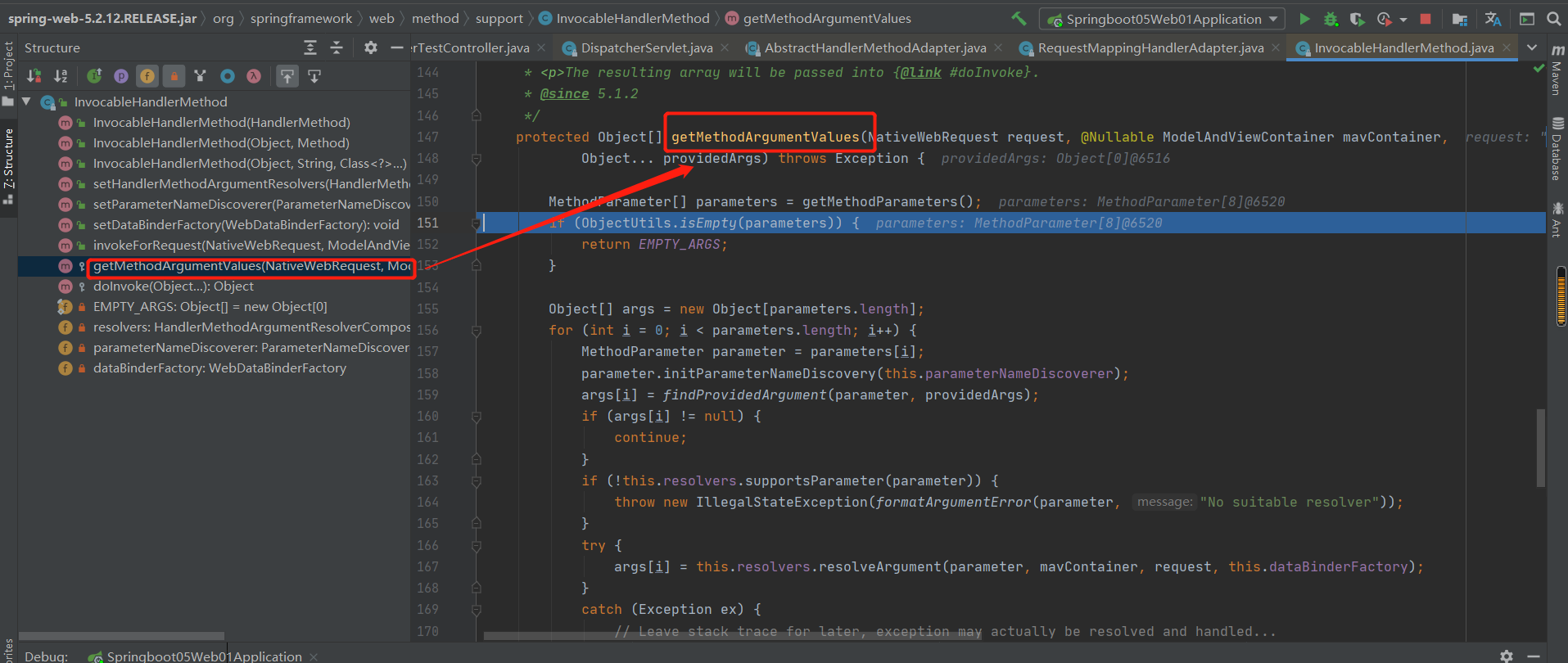Click the Translate icon

(x=1493, y=18)
